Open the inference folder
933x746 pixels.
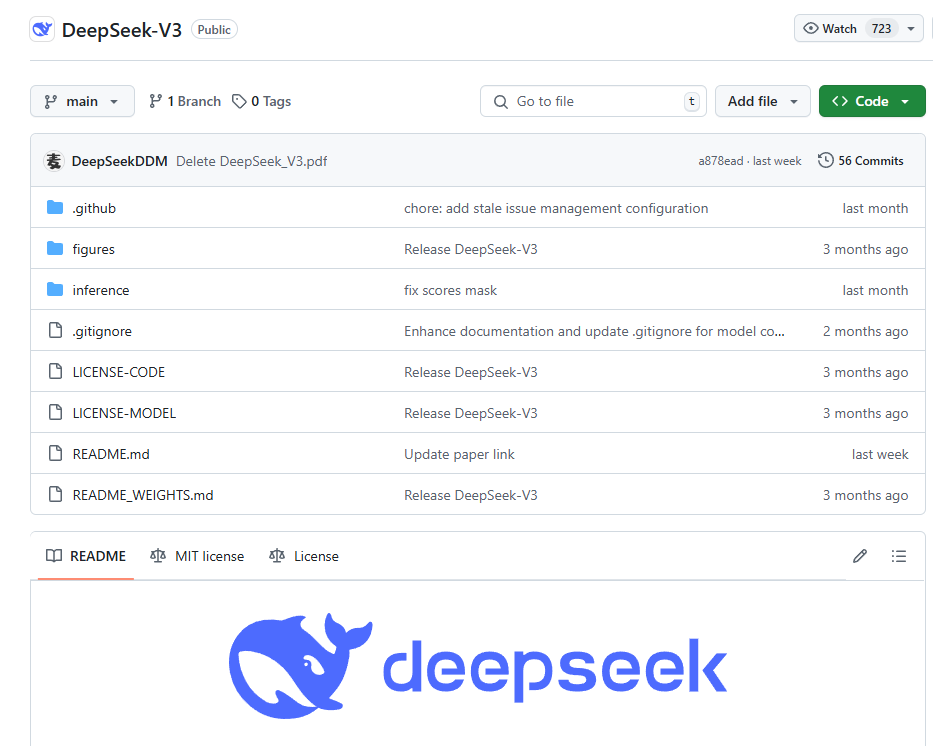tap(101, 290)
